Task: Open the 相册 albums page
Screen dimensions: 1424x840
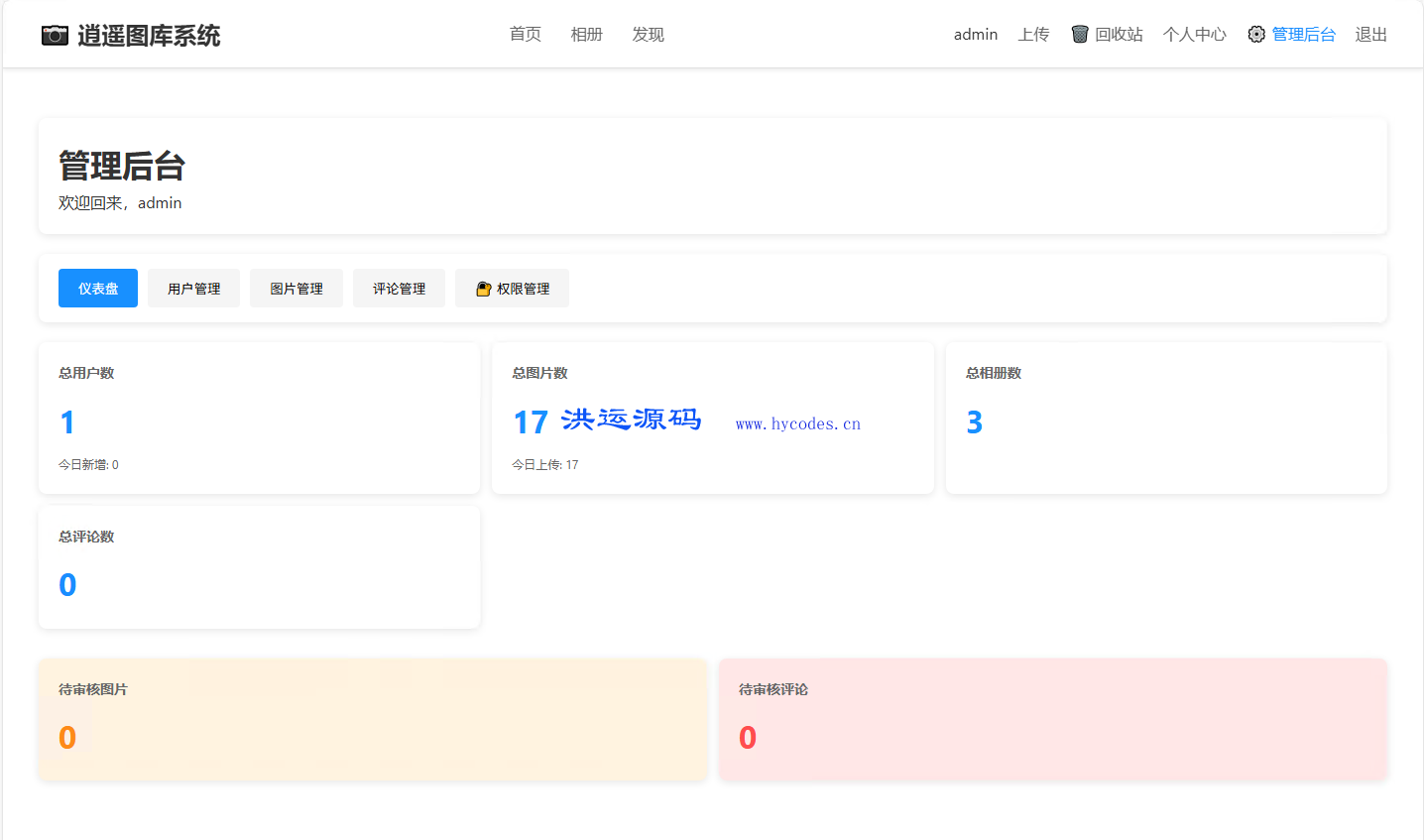Action: 586,34
